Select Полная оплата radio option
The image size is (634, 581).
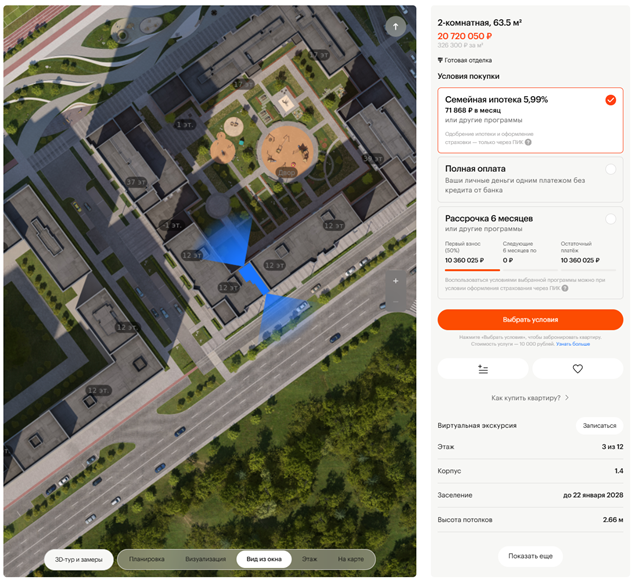coord(611,169)
